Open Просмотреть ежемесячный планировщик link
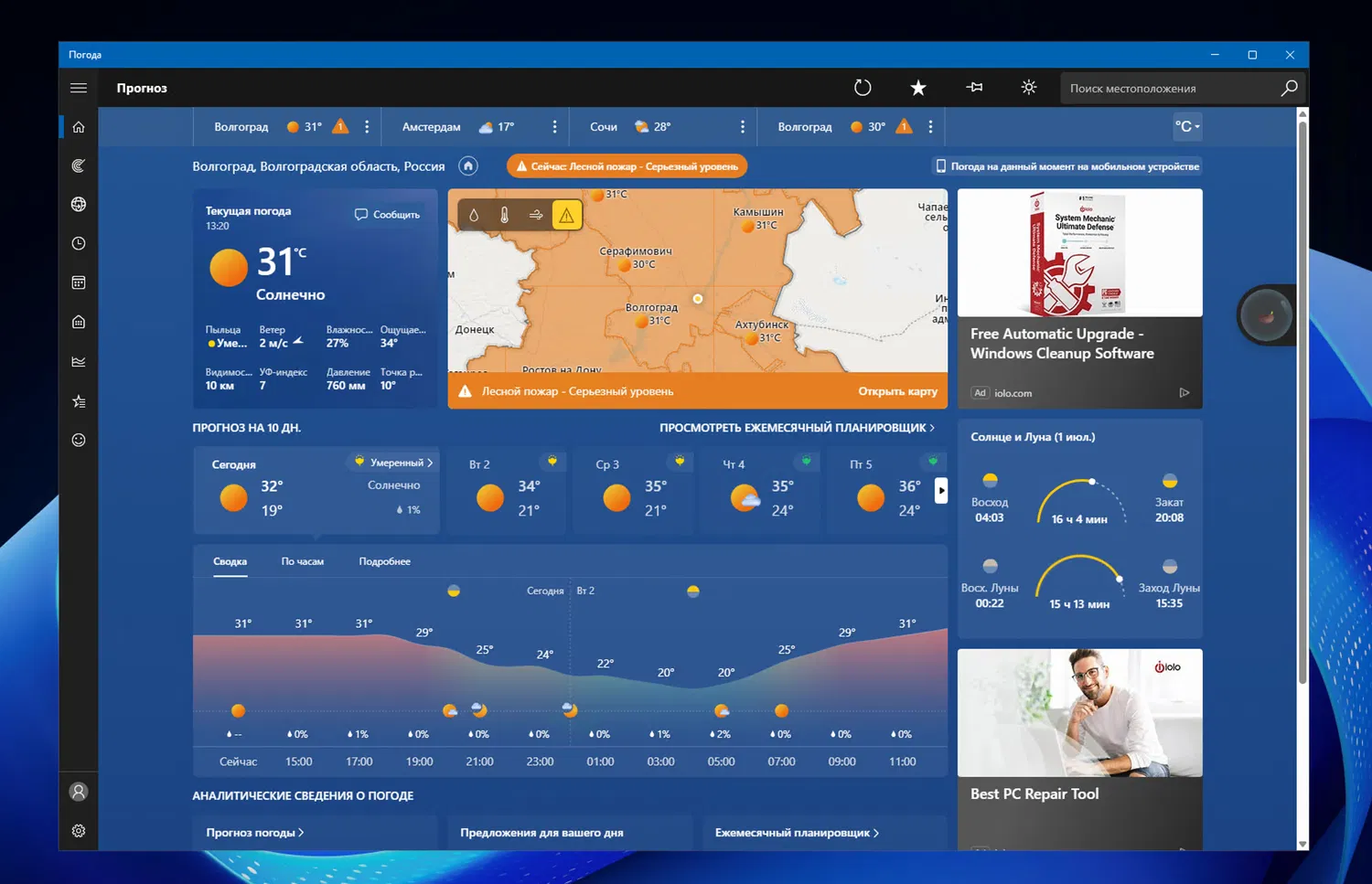The height and width of the screenshot is (884, 1372). [797, 428]
